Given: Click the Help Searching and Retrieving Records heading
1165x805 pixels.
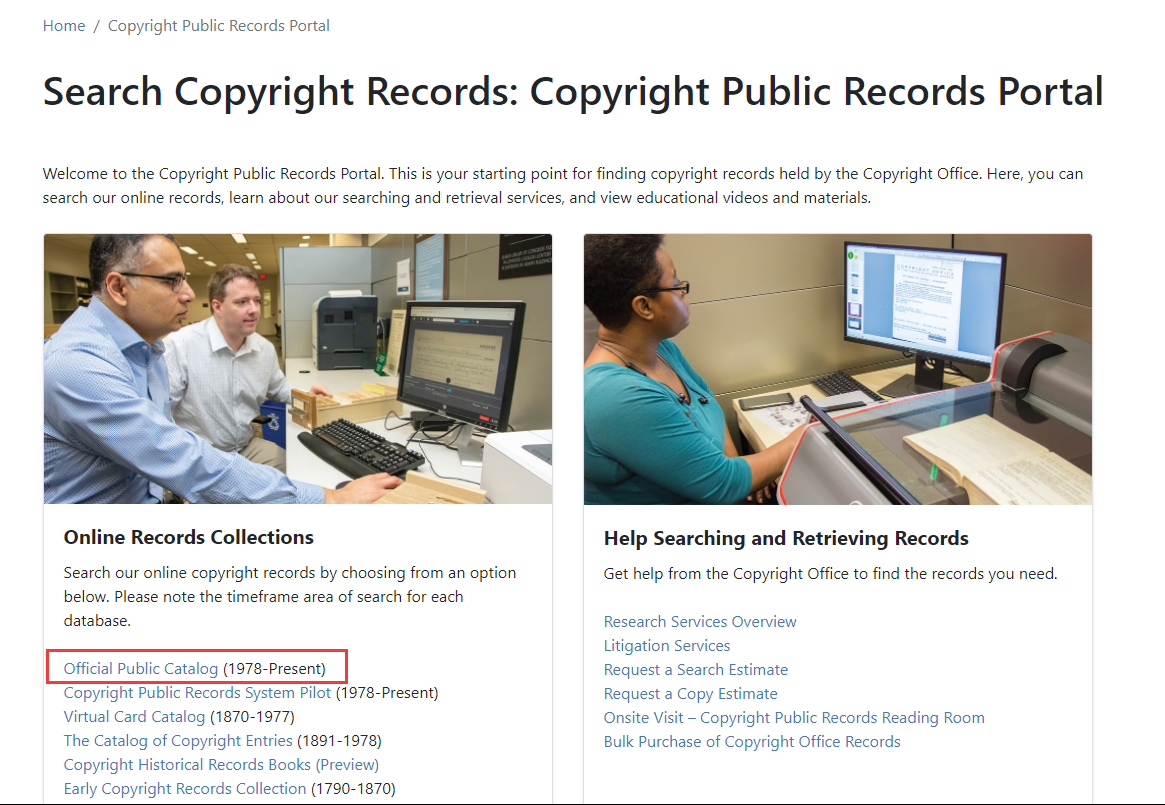Looking at the screenshot, I should pos(786,538).
